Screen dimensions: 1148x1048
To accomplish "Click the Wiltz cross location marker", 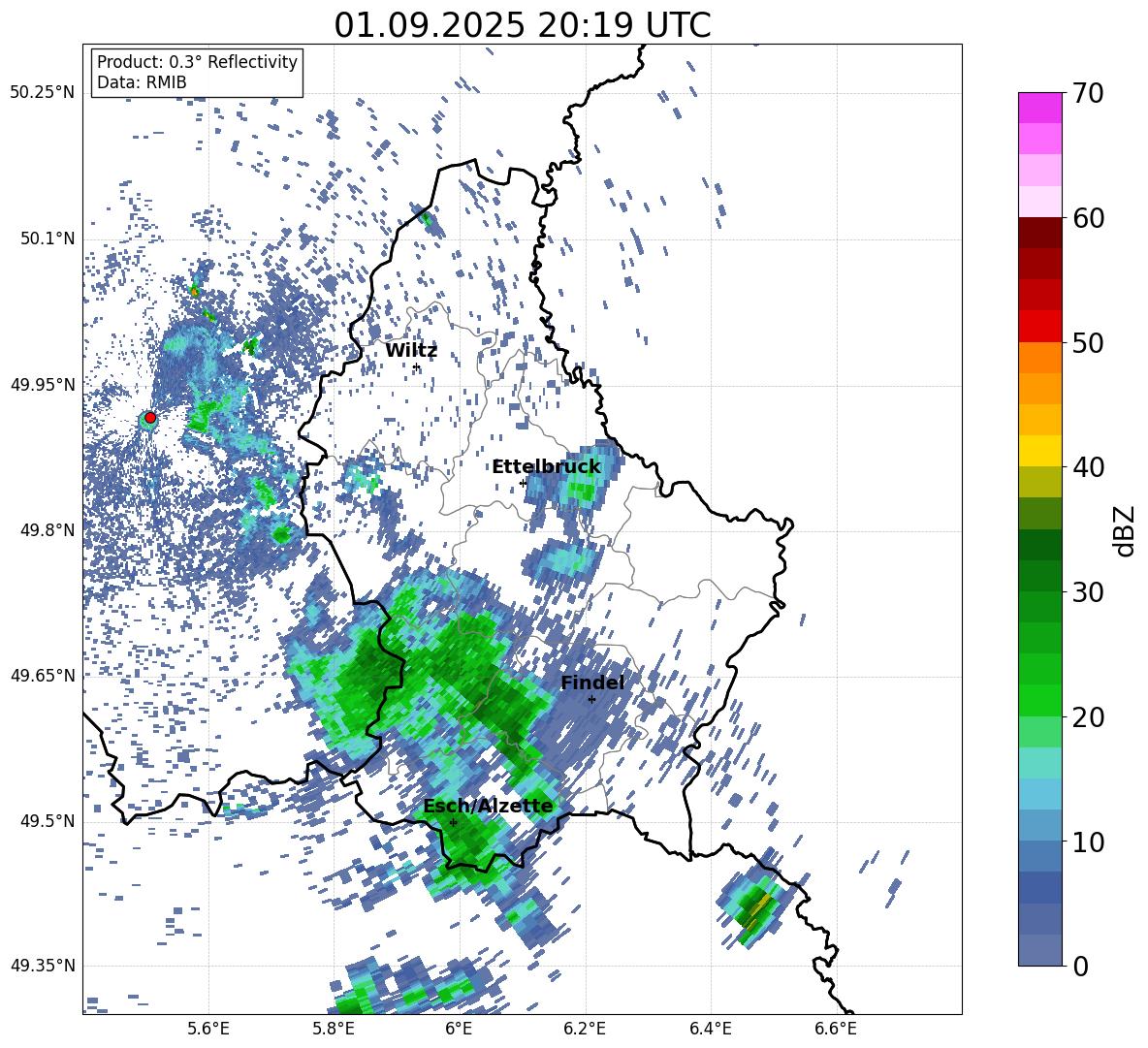I will [417, 367].
